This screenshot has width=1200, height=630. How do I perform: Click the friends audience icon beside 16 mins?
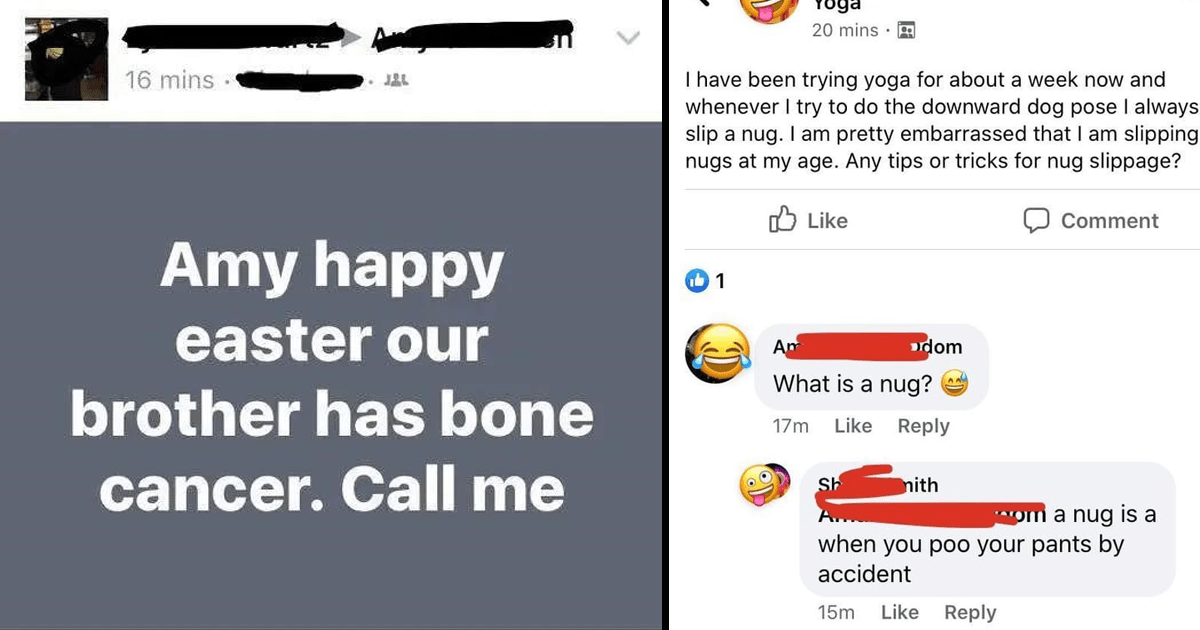pos(396,80)
